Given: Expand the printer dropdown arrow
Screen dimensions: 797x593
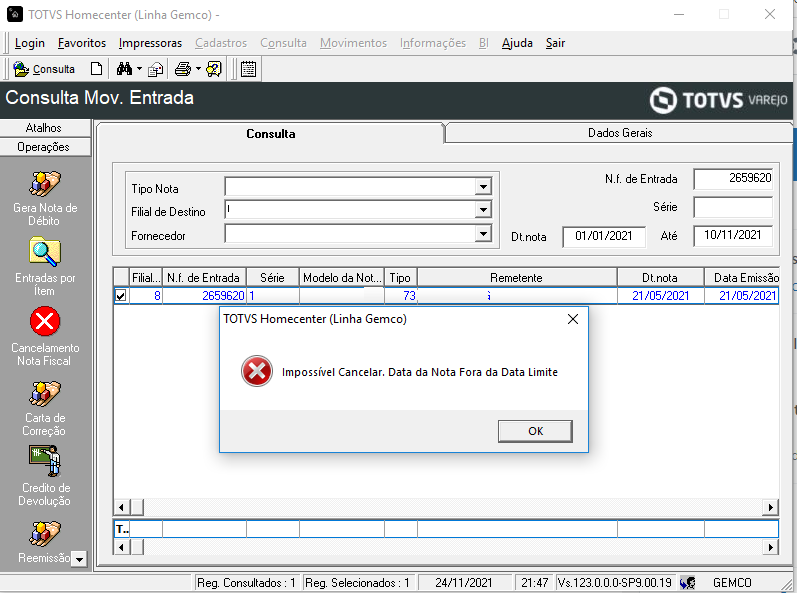Looking at the screenshot, I should pyautogui.click(x=198, y=69).
